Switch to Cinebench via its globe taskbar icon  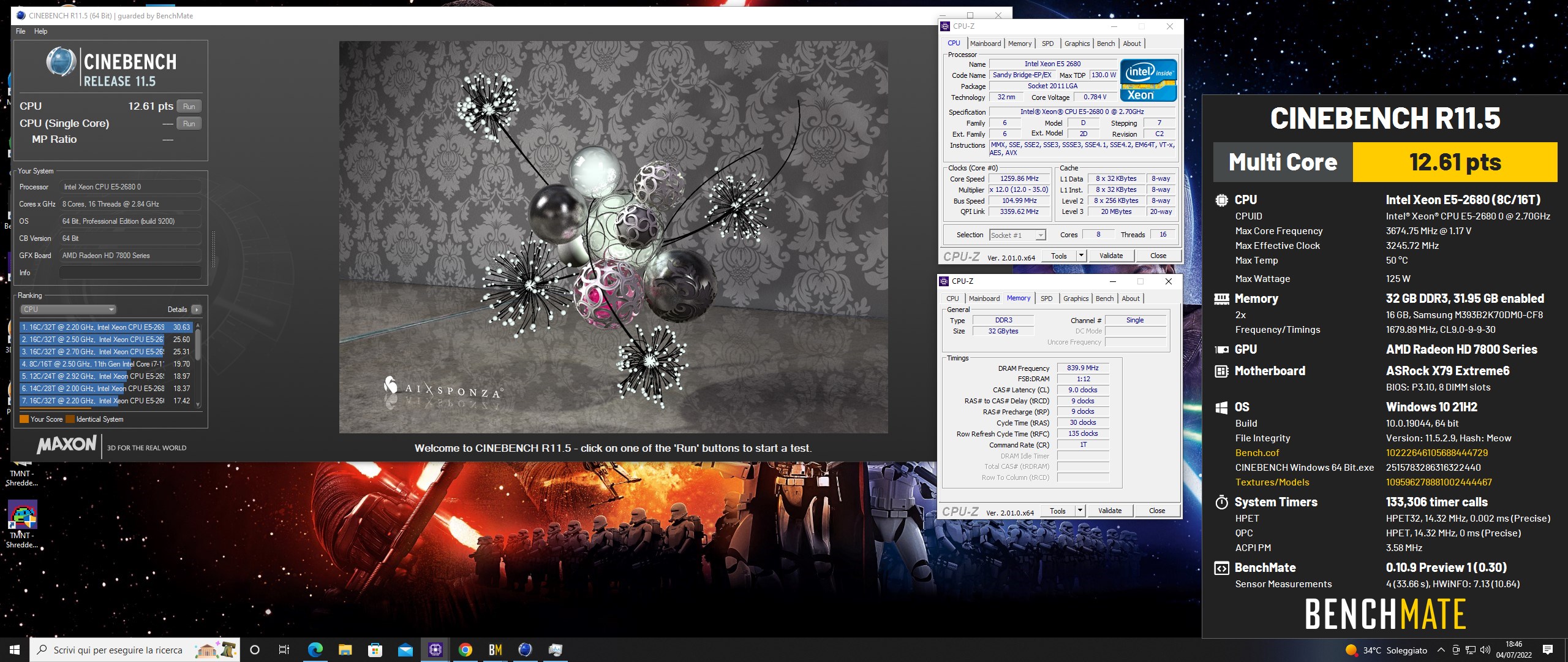coord(525,650)
